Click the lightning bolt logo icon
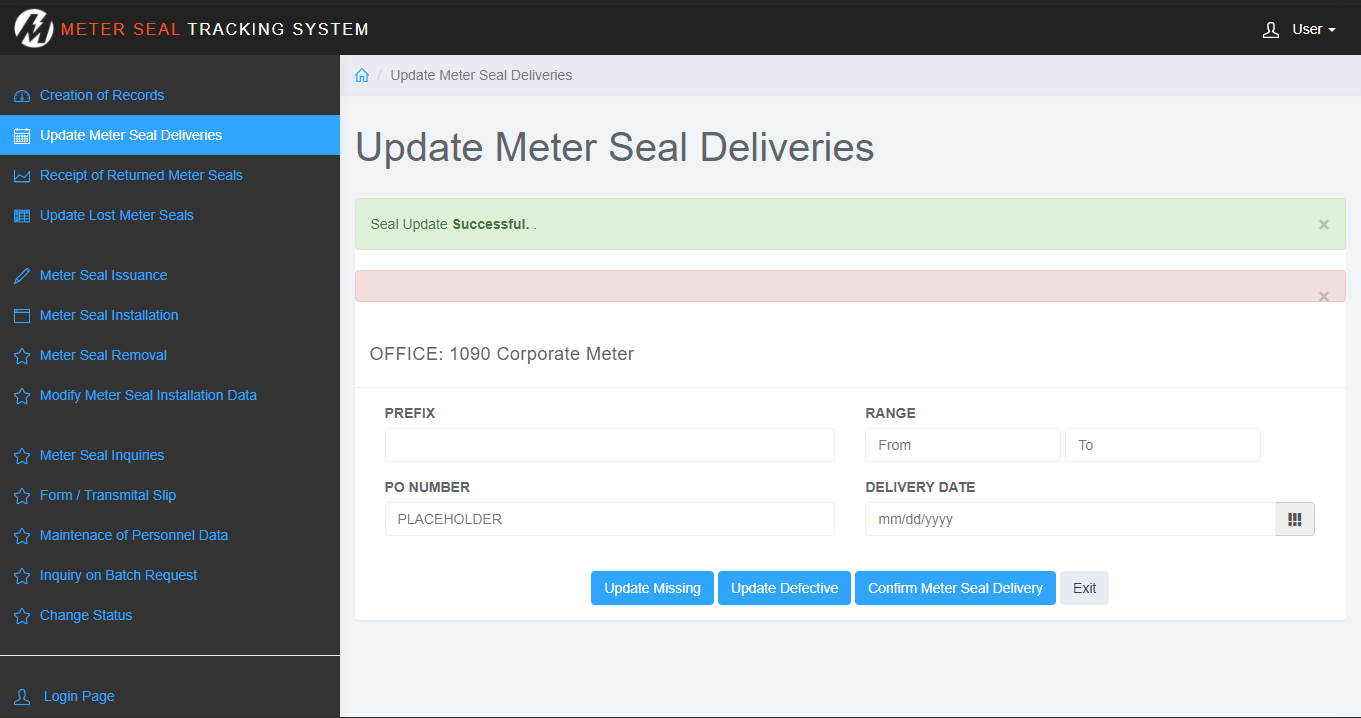 coord(33,29)
